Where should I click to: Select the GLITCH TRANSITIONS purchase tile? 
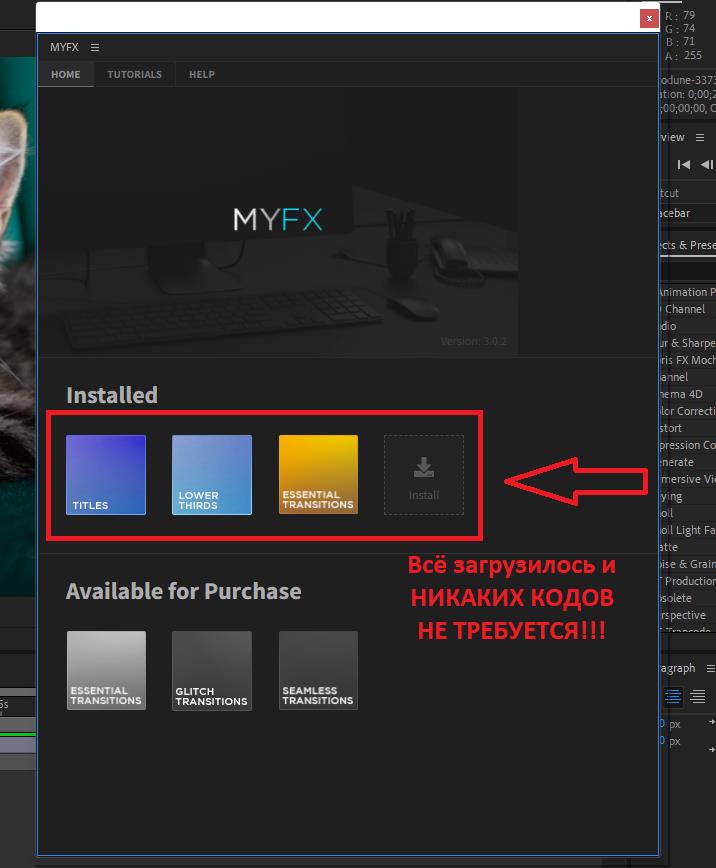click(x=212, y=671)
